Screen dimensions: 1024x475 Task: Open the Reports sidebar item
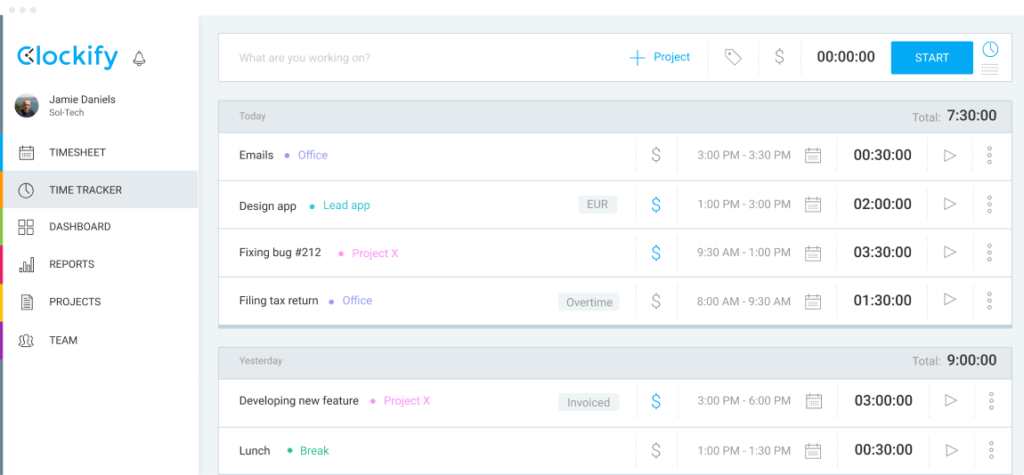71,265
